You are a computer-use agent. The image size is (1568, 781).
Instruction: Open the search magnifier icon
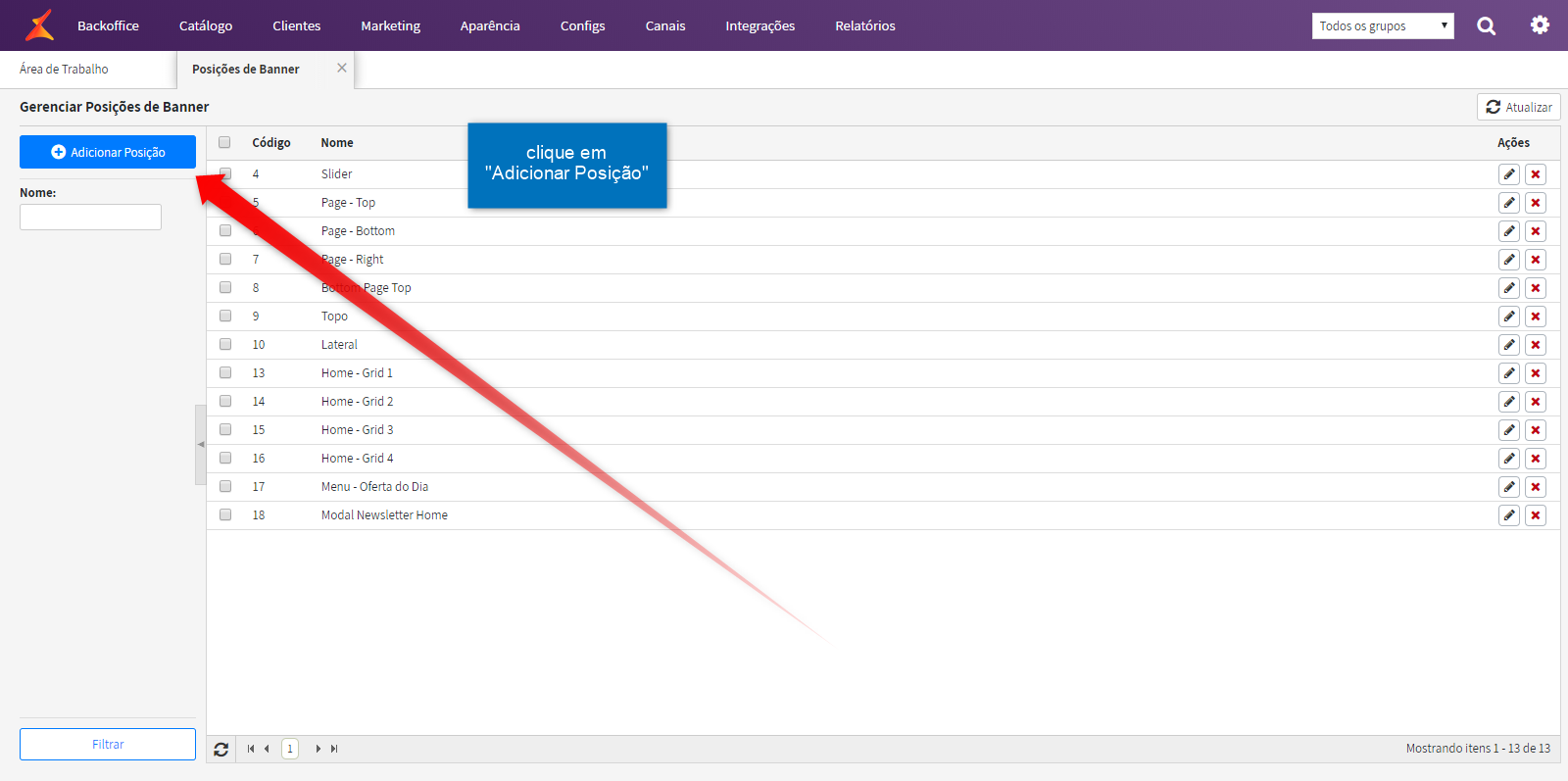(x=1487, y=25)
